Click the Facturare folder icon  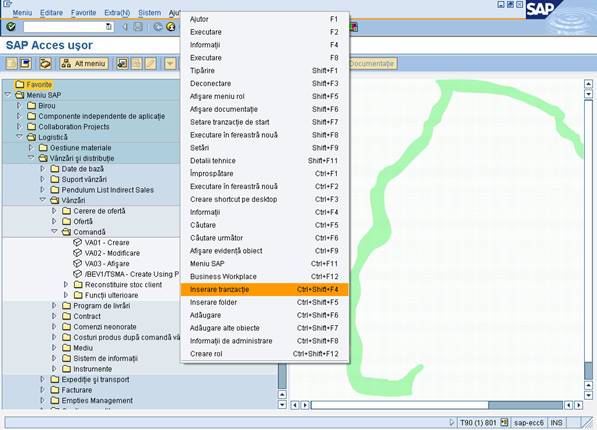point(55,390)
